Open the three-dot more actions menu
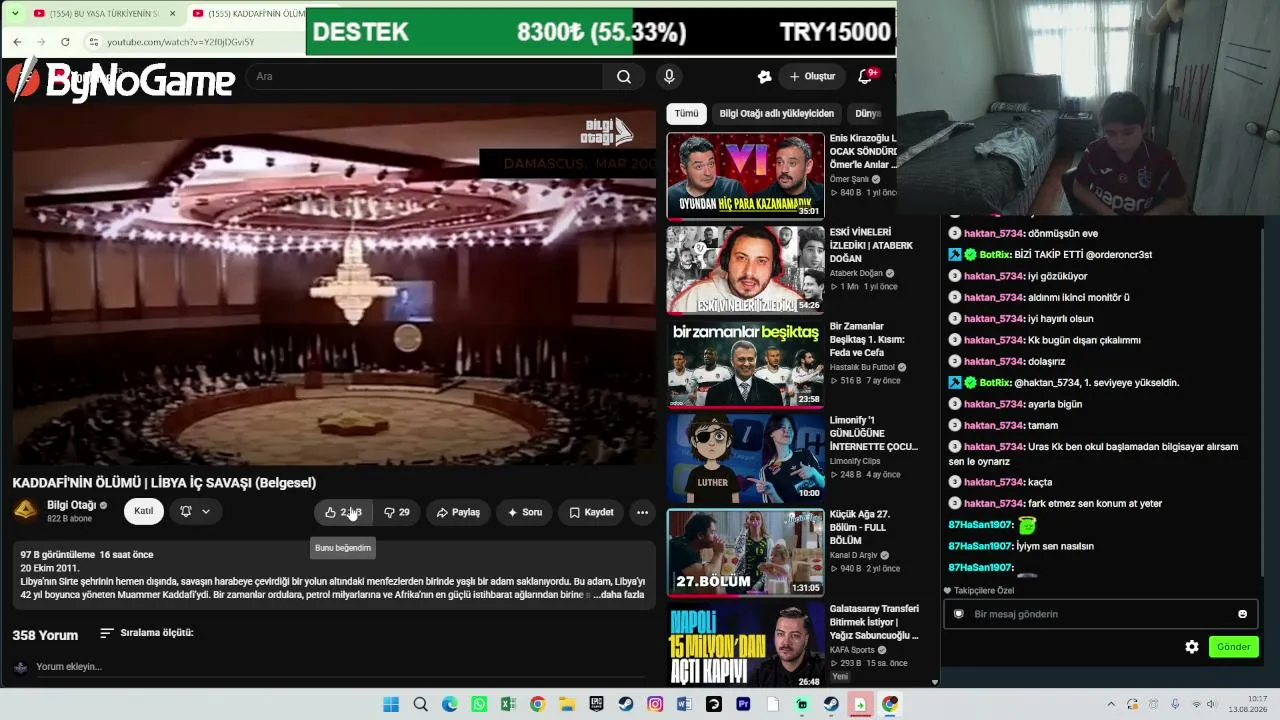 pos(643,512)
